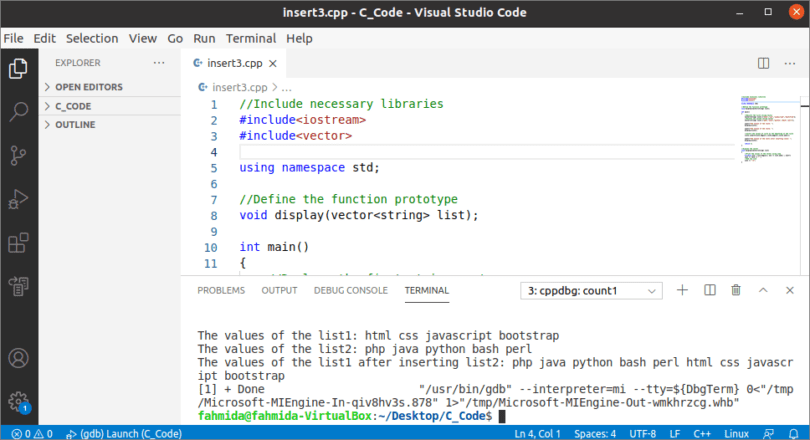Click the 'int main()' code line
810x440 pixels.
[x=274, y=247]
